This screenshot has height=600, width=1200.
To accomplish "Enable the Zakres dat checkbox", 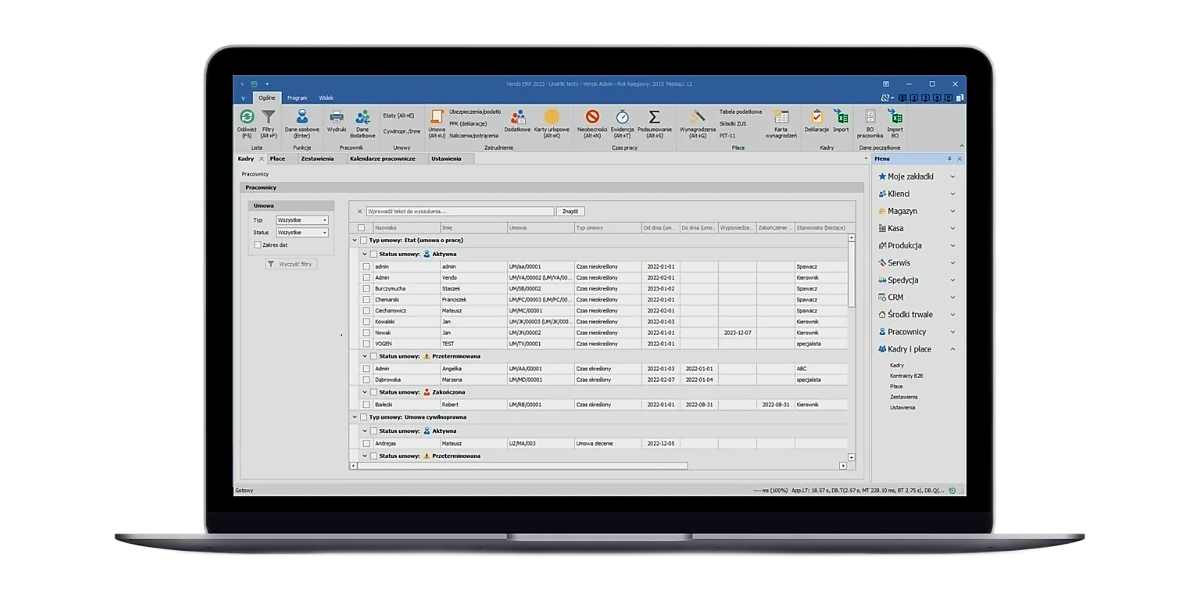I will 257,245.
